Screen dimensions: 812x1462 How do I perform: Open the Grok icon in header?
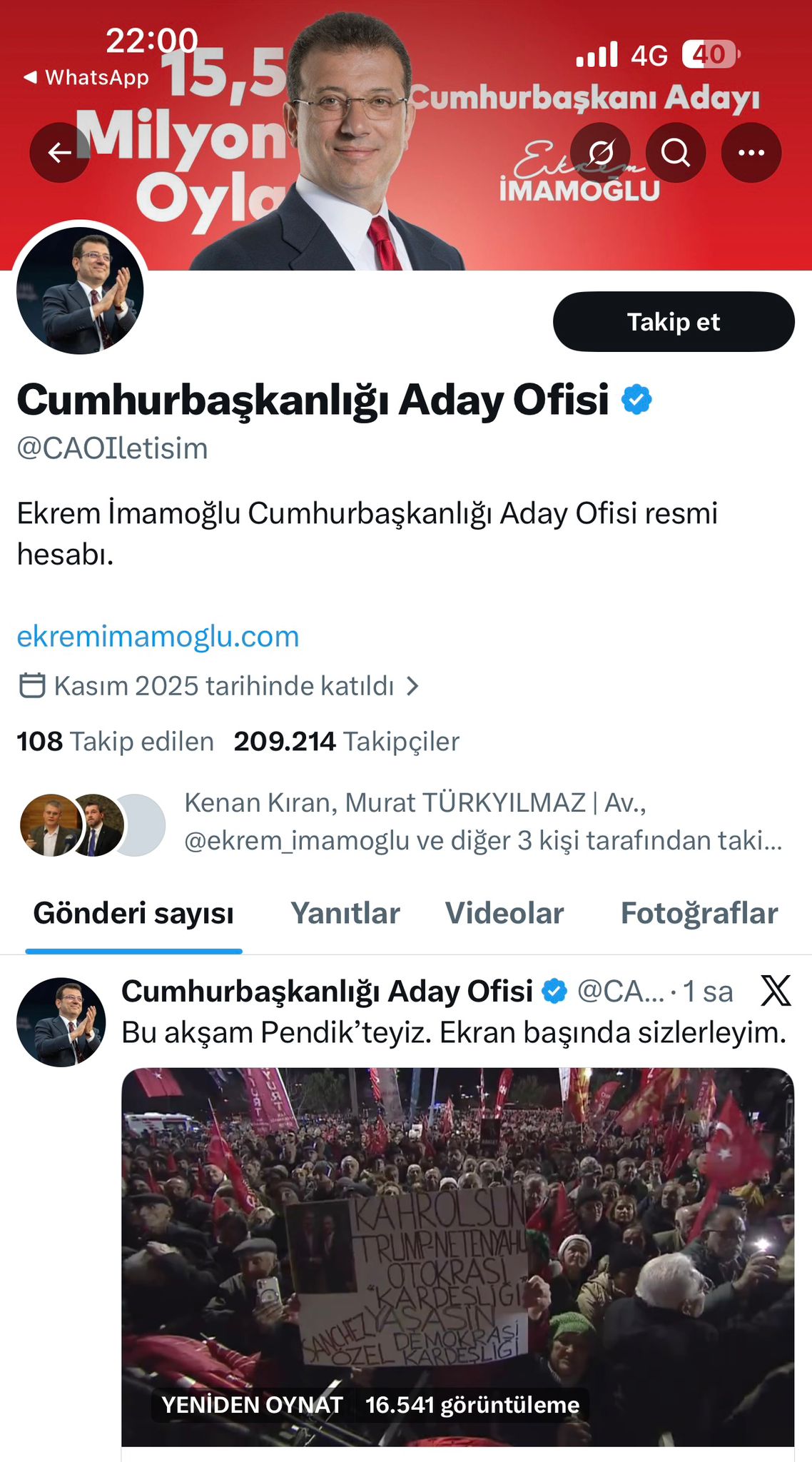(600, 152)
